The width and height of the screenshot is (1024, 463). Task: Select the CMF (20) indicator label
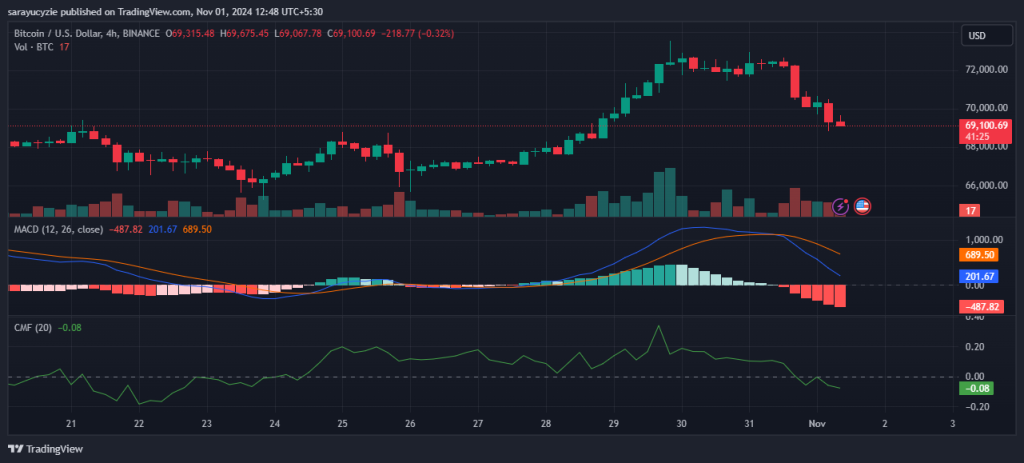(31, 327)
